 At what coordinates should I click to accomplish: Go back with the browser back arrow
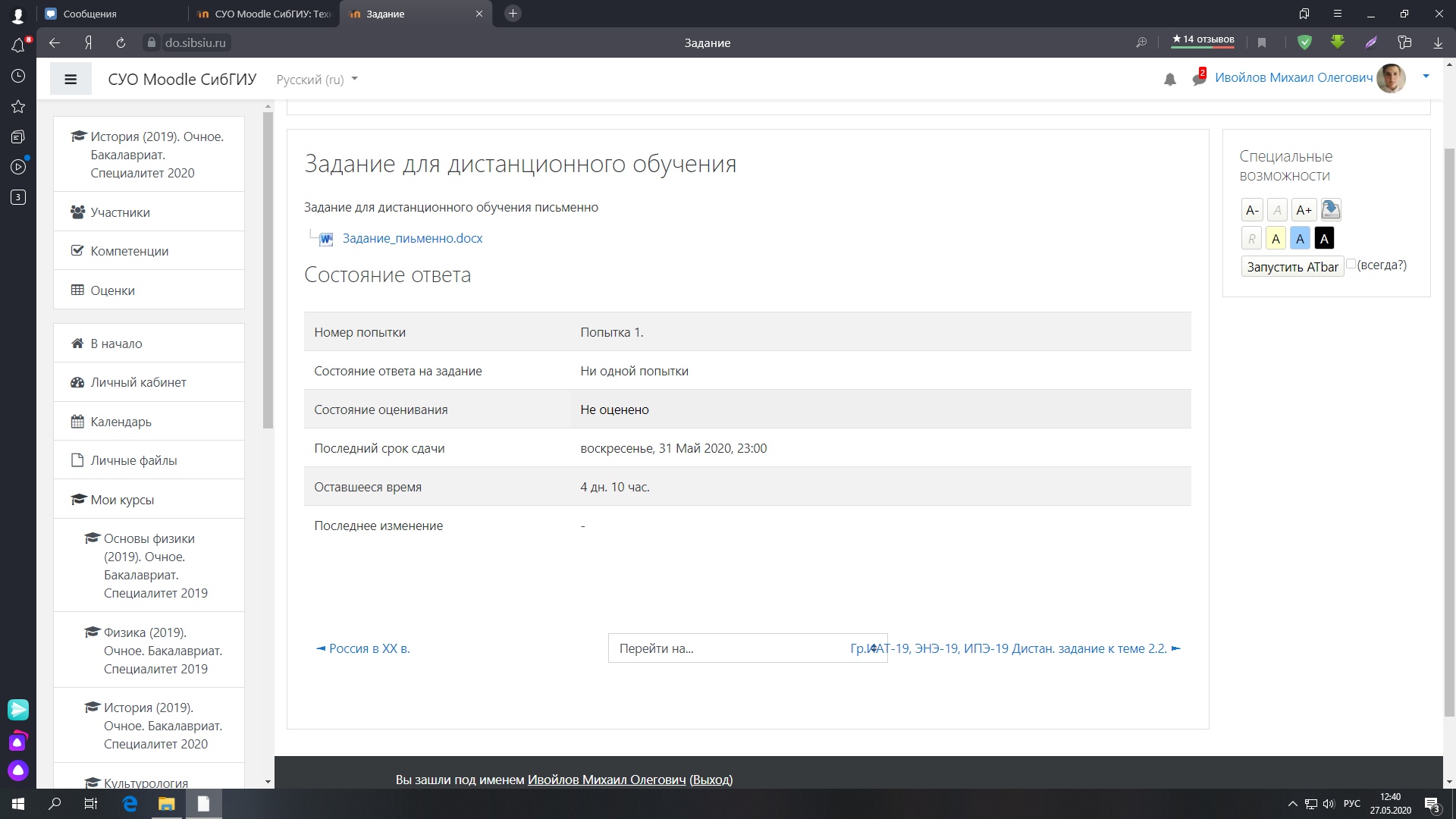pos(55,42)
